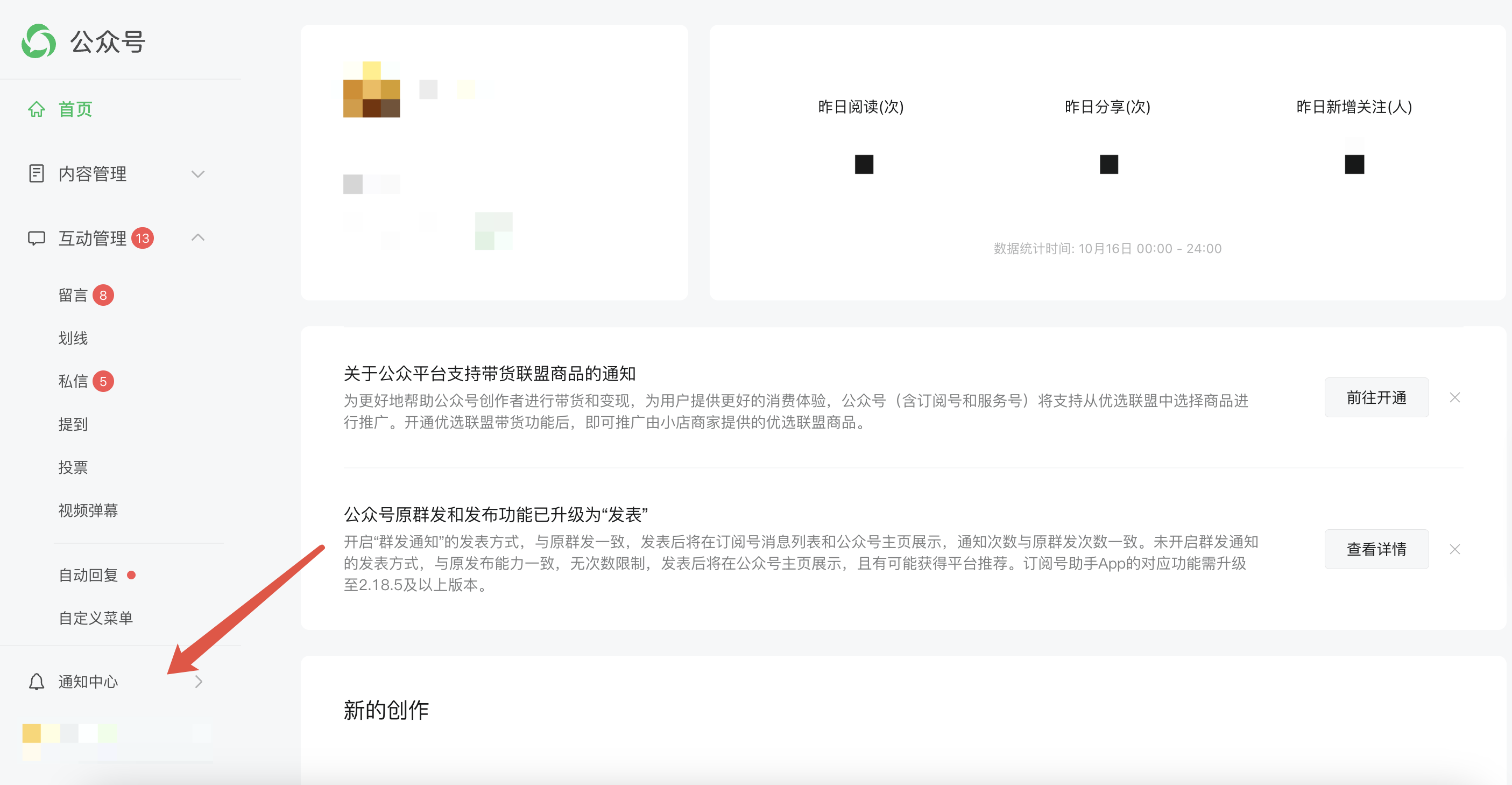Click the 查看详情 button
The width and height of the screenshot is (1512, 785).
pyautogui.click(x=1376, y=549)
